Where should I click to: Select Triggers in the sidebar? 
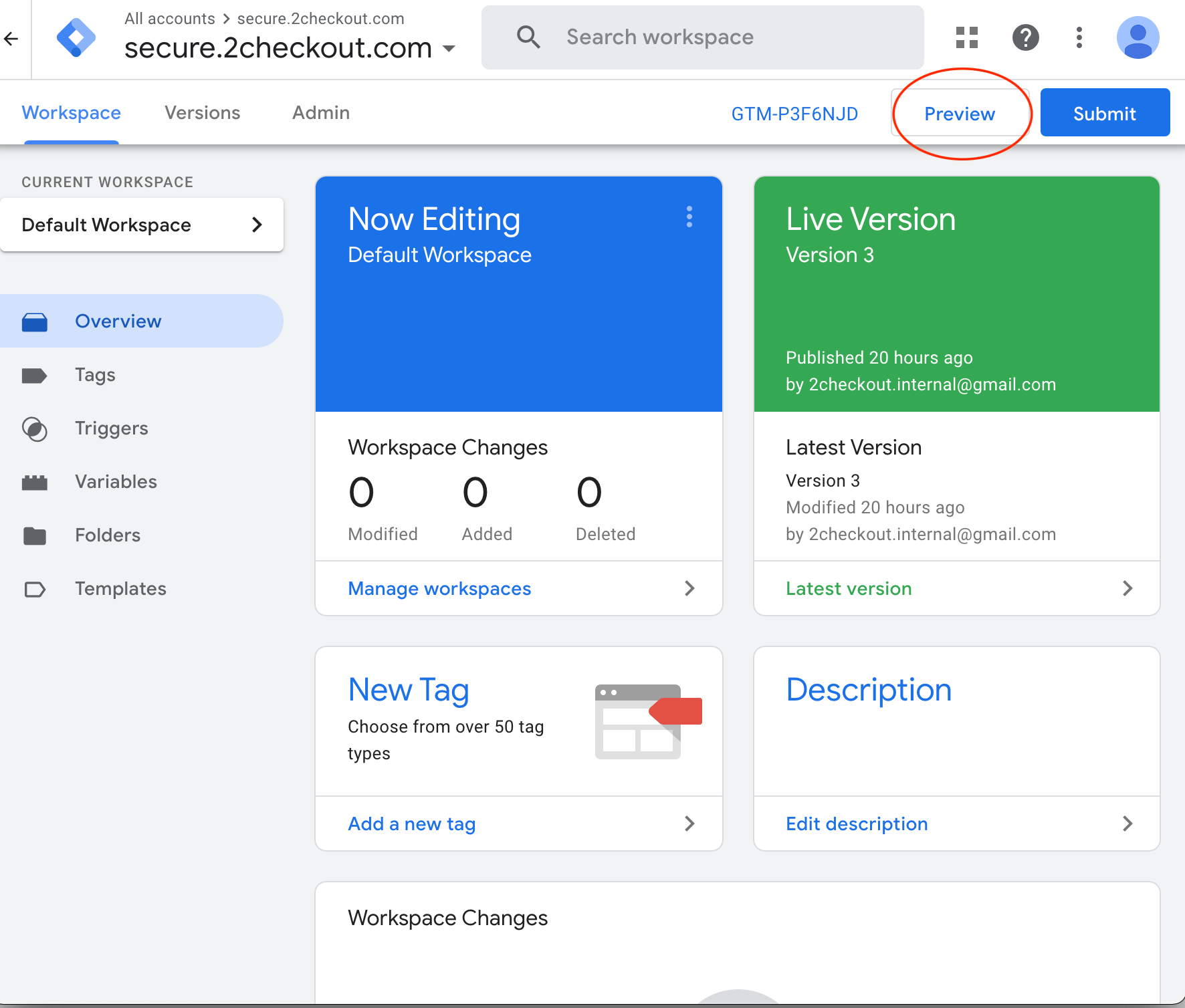[142, 428]
